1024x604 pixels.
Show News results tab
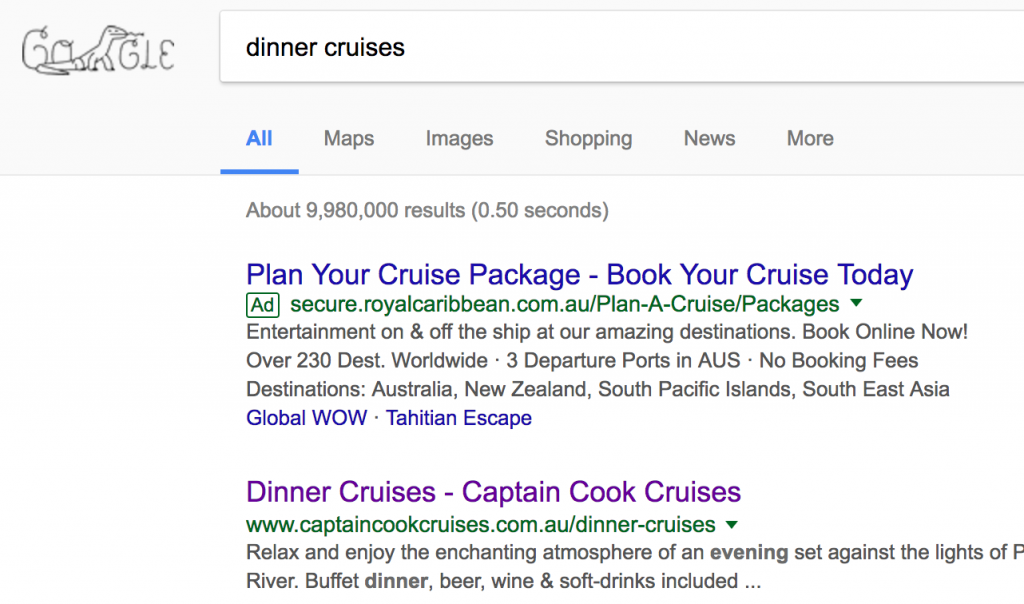tap(709, 139)
